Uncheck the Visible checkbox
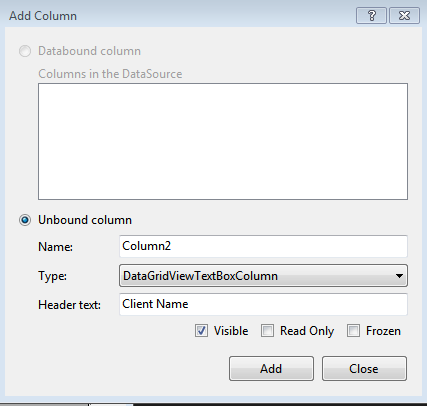 click(201, 331)
